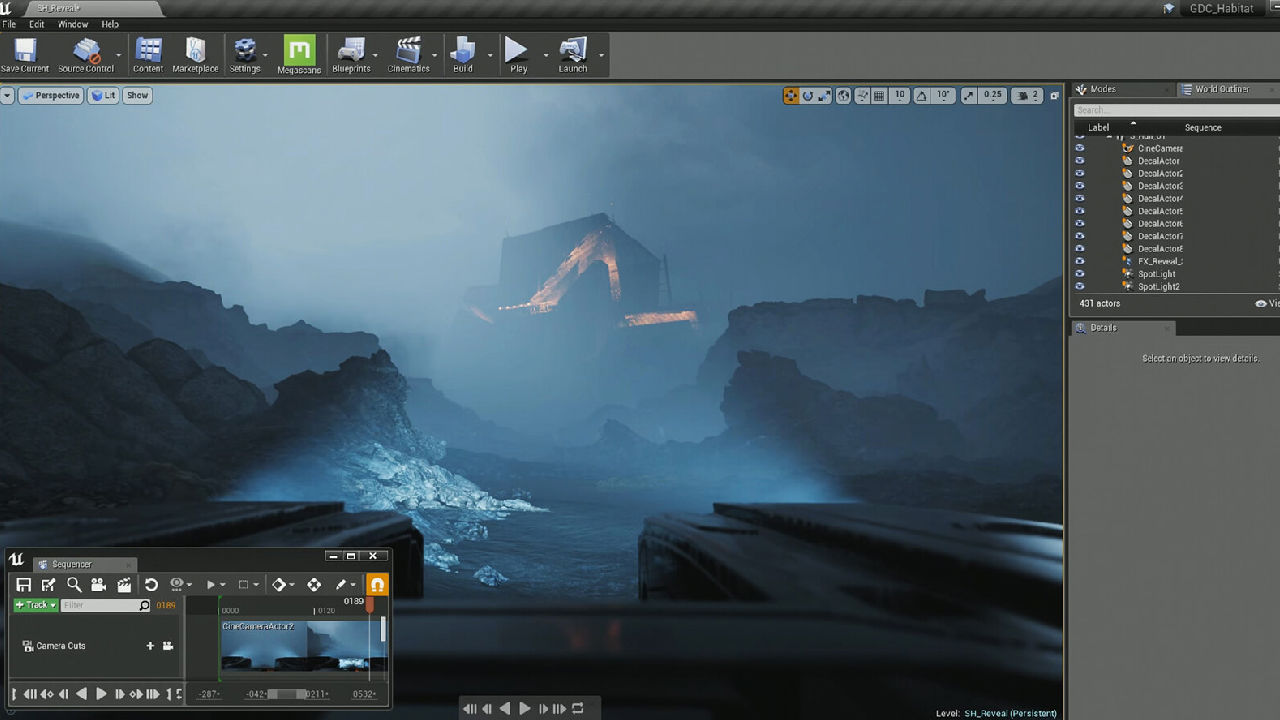Click the surface snapping viewport icon

(x=861, y=96)
